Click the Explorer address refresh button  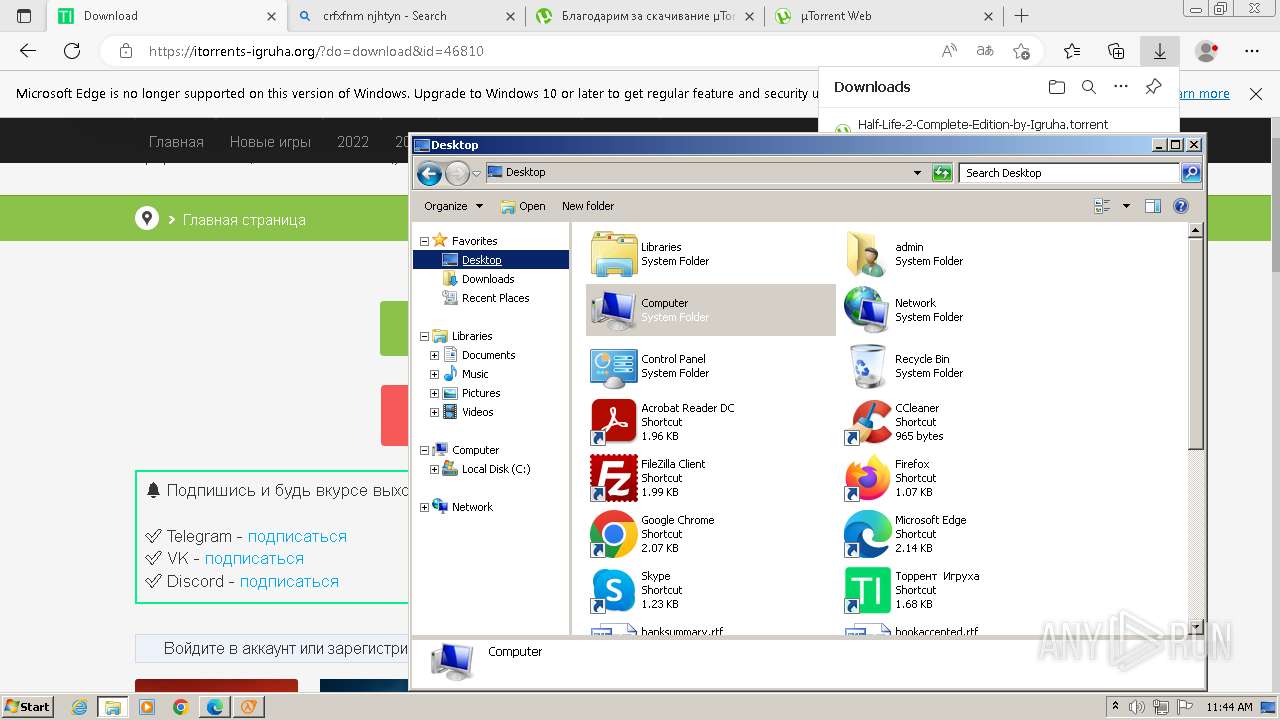pyautogui.click(x=941, y=173)
